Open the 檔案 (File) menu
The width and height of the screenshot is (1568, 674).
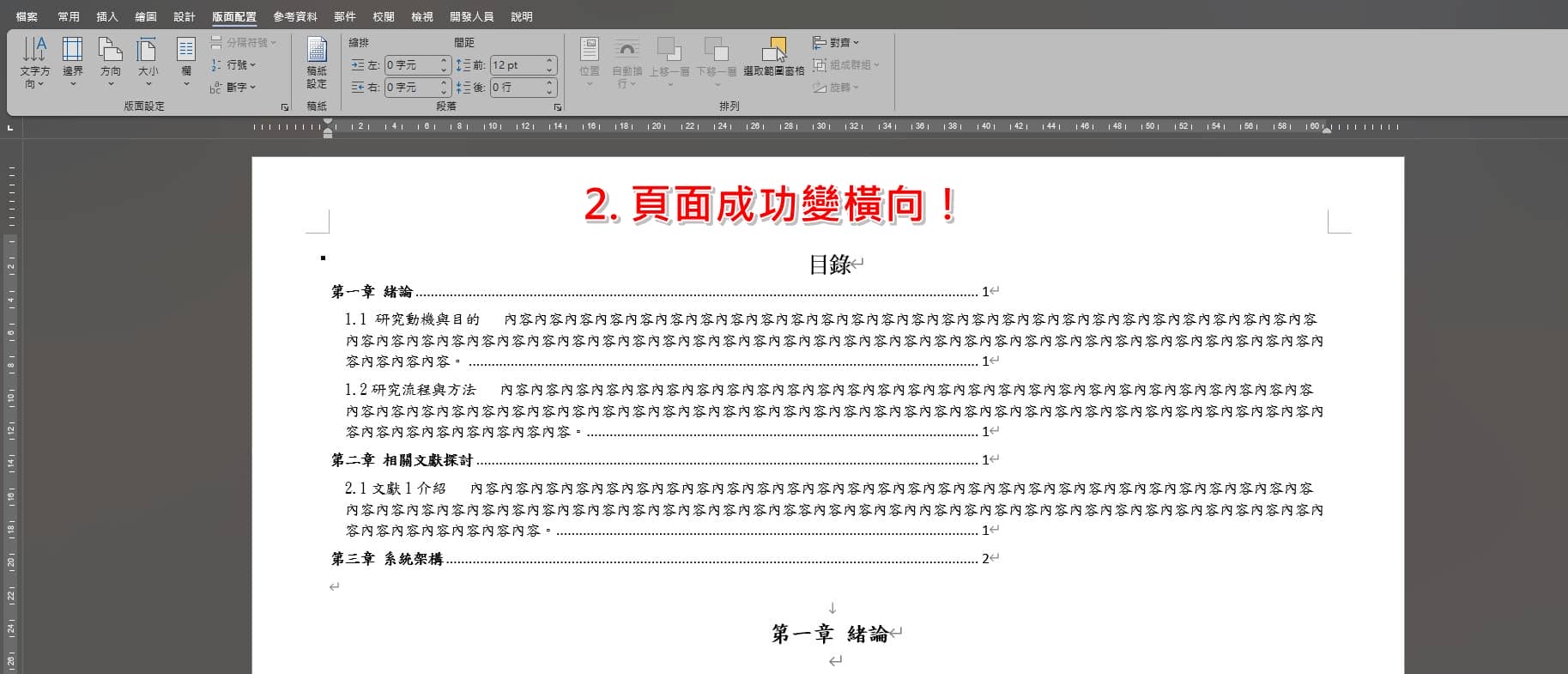coord(27,16)
